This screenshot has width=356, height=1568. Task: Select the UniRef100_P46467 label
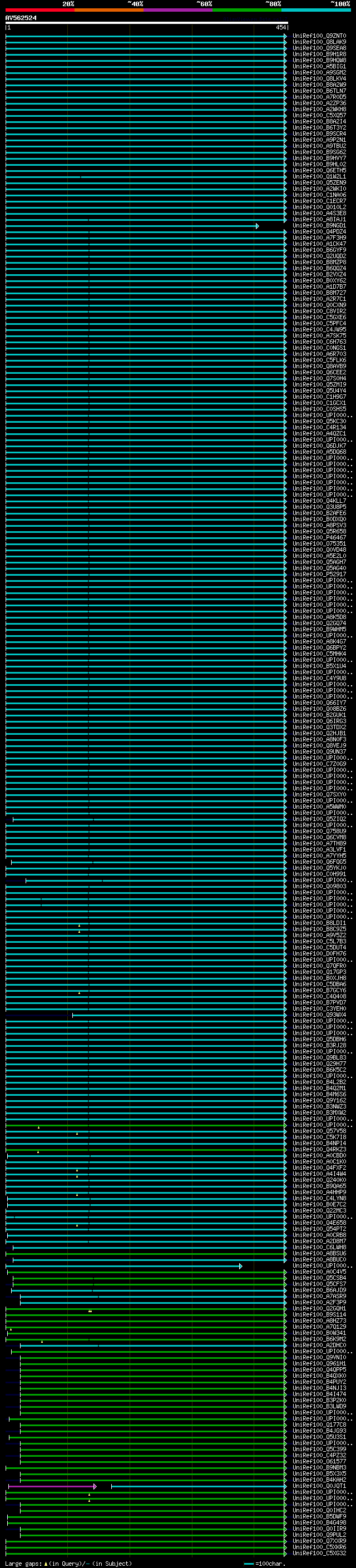319,537
